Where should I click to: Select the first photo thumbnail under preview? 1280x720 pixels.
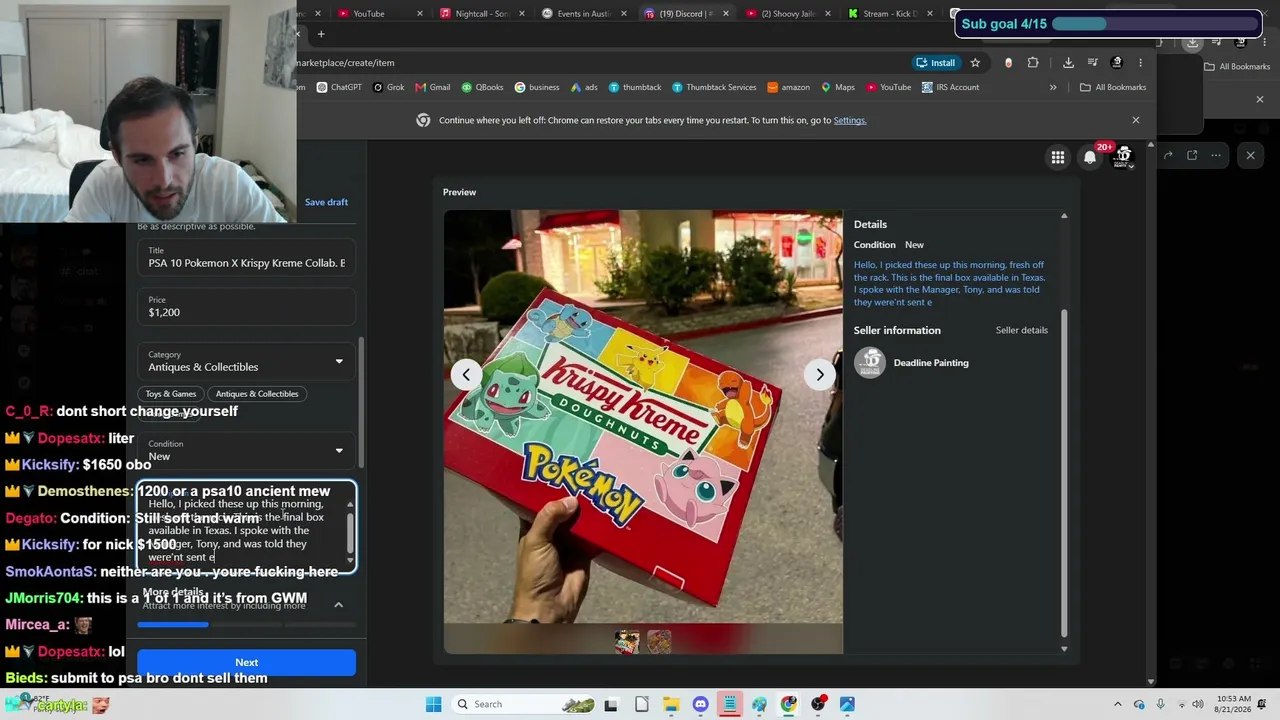[627, 641]
